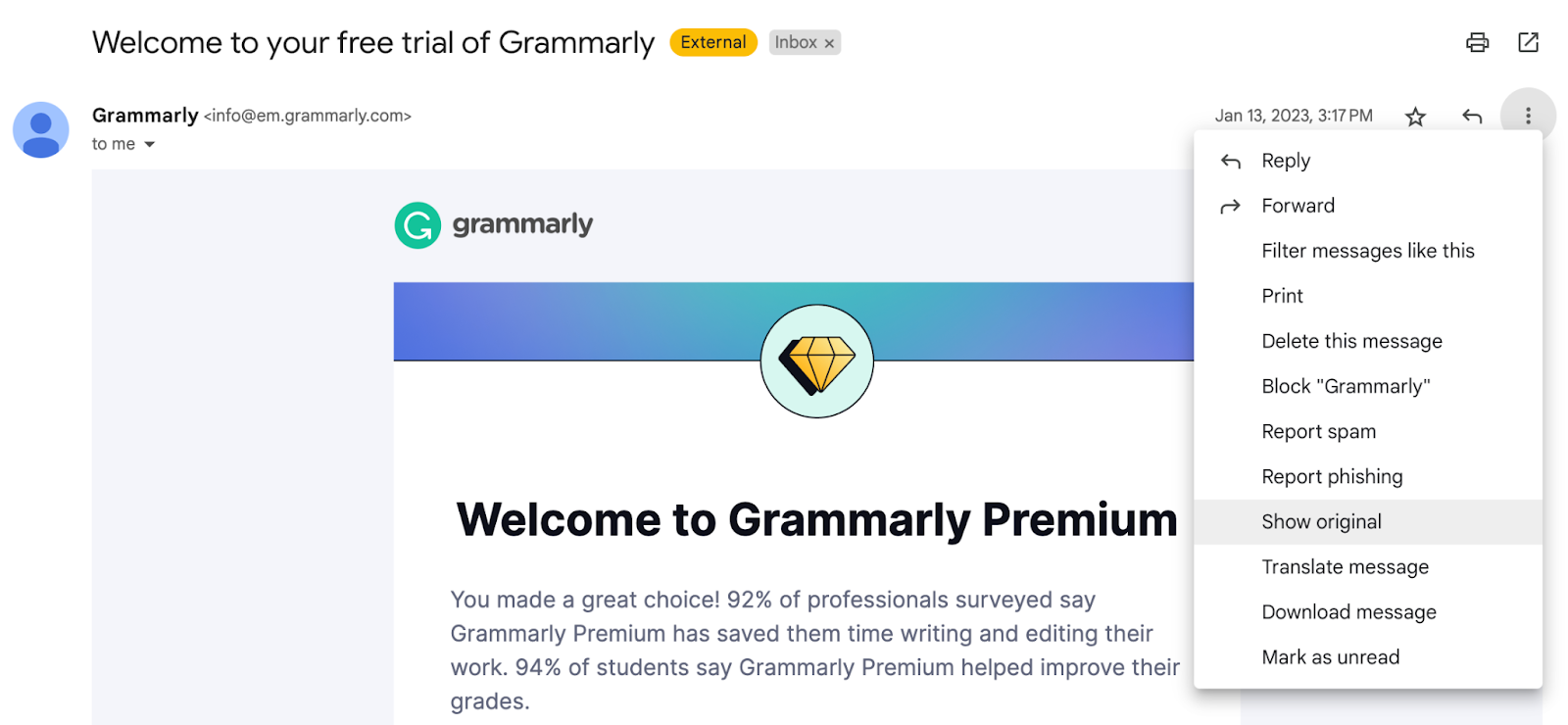This screenshot has width=1568, height=725.
Task: Click the reply arrow icon
Action: coord(1471,116)
